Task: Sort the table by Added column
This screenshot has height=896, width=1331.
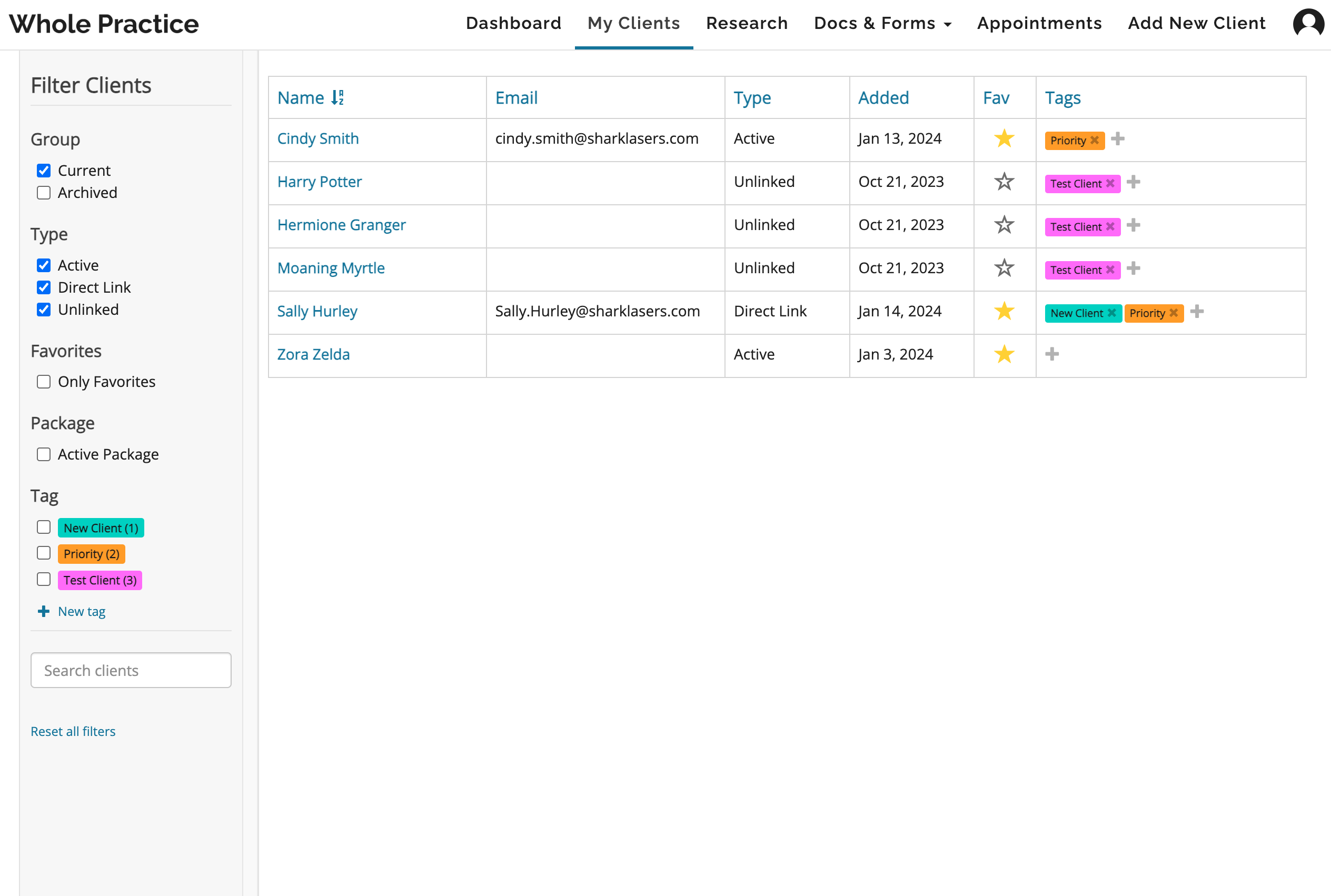Action: (883, 98)
